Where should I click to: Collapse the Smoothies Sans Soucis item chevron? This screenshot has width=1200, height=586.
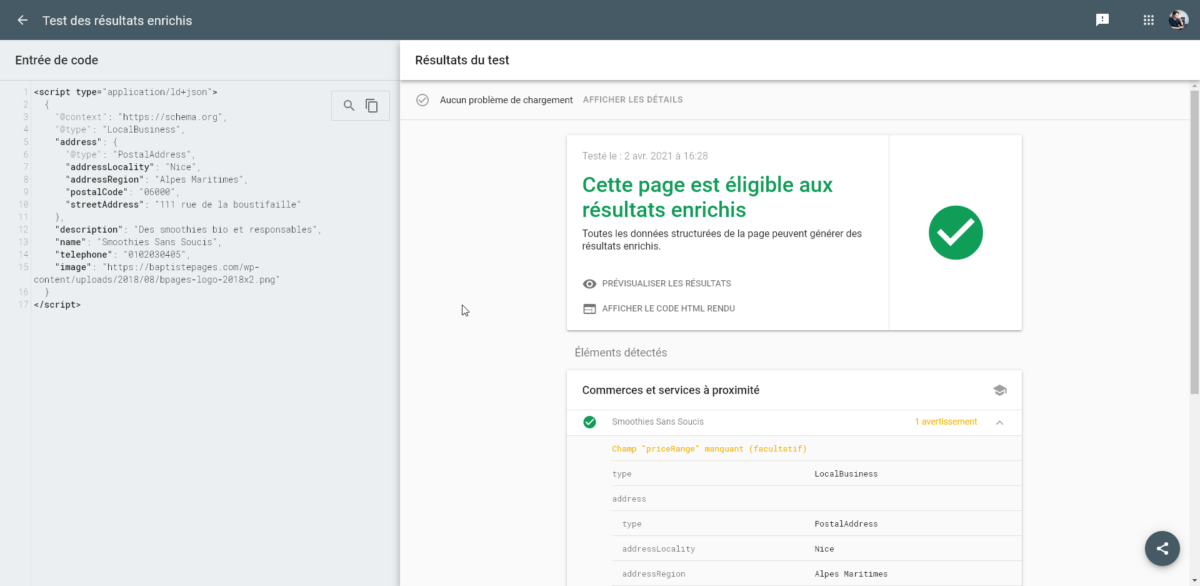[x=999, y=422]
